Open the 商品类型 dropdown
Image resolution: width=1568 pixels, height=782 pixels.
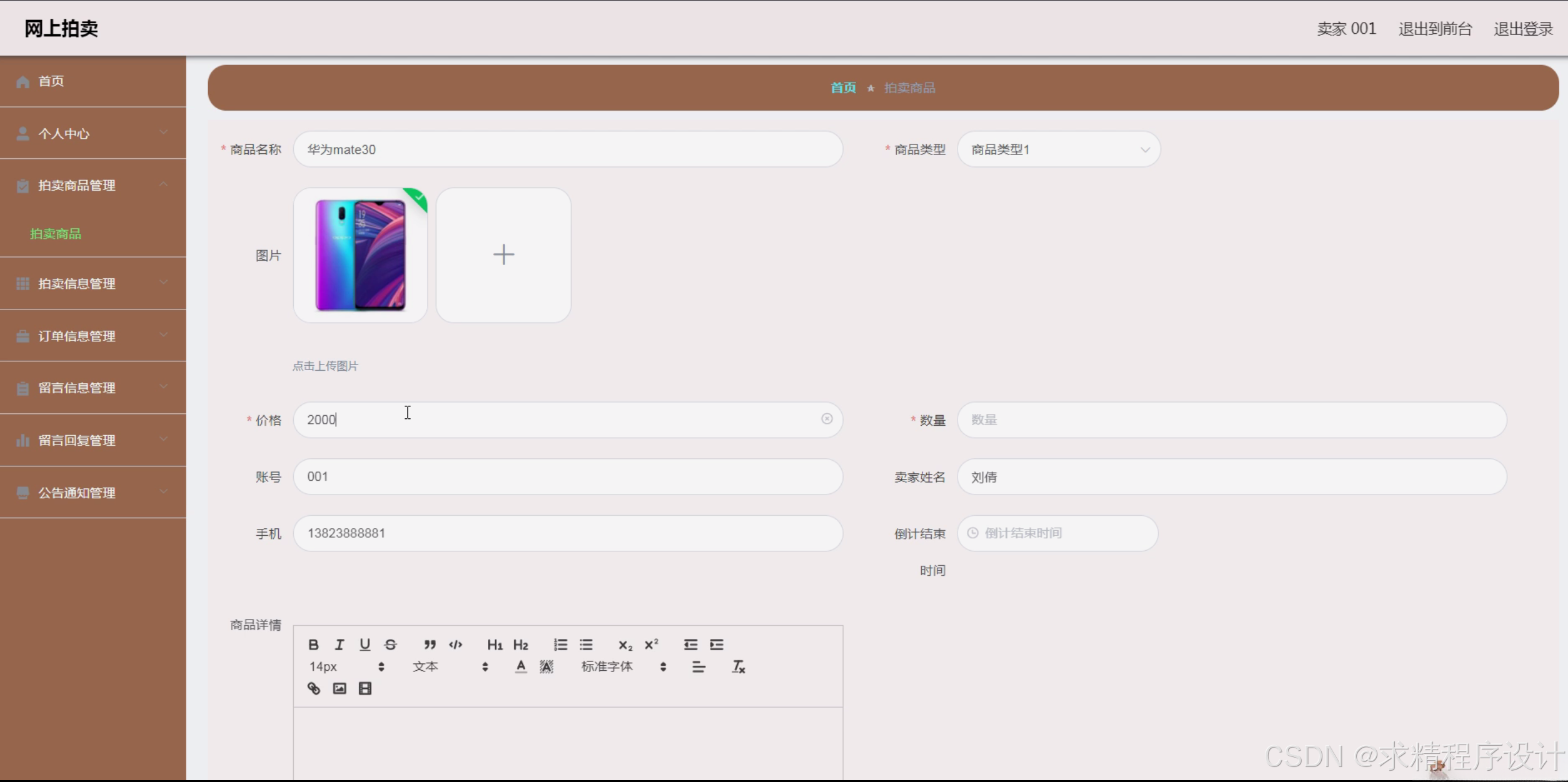point(1058,149)
